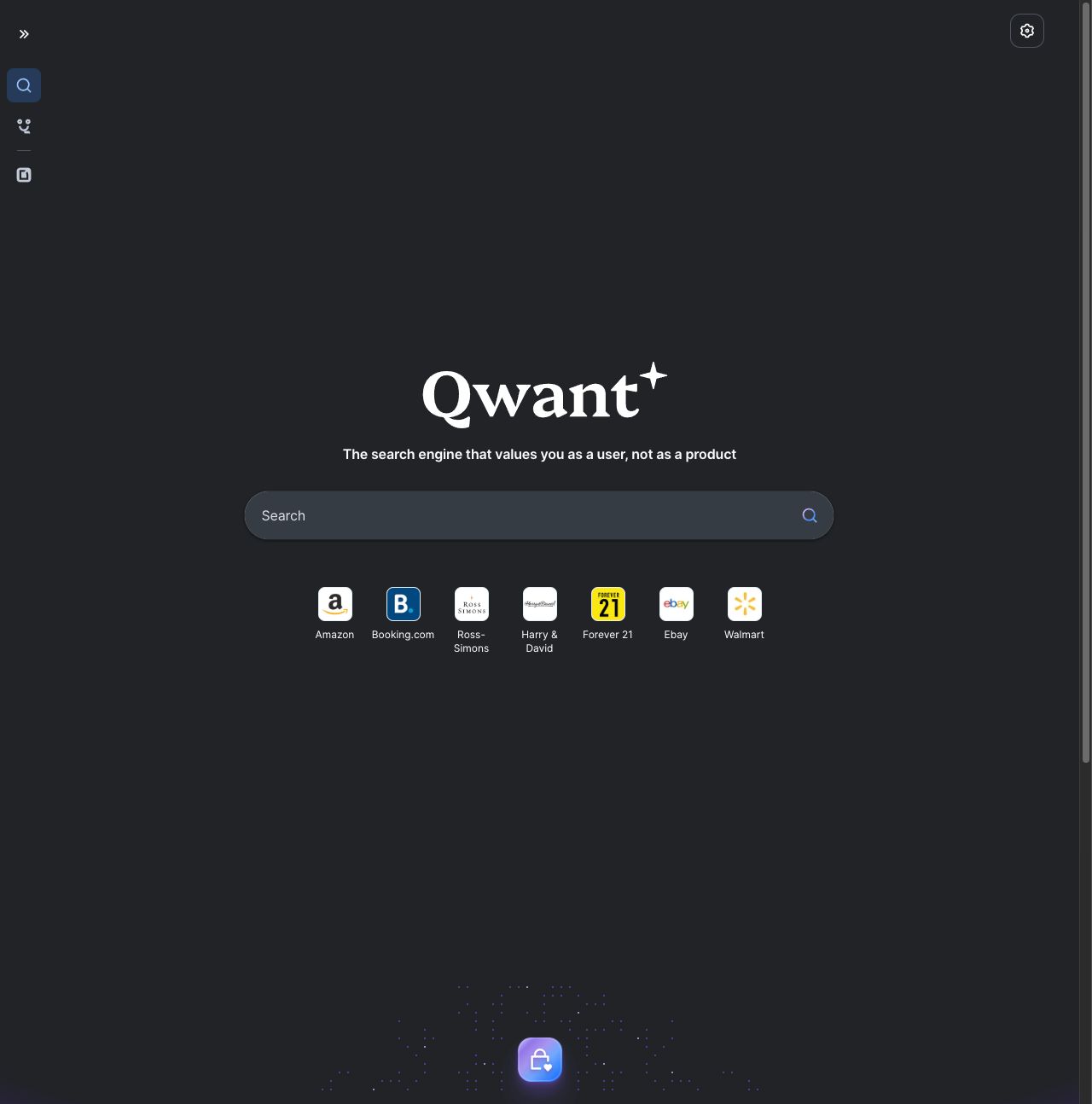The height and width of the screenshot is (1104, 1092).
Task: Select the search icon in sidebar
Action: [x=24, y=85]
